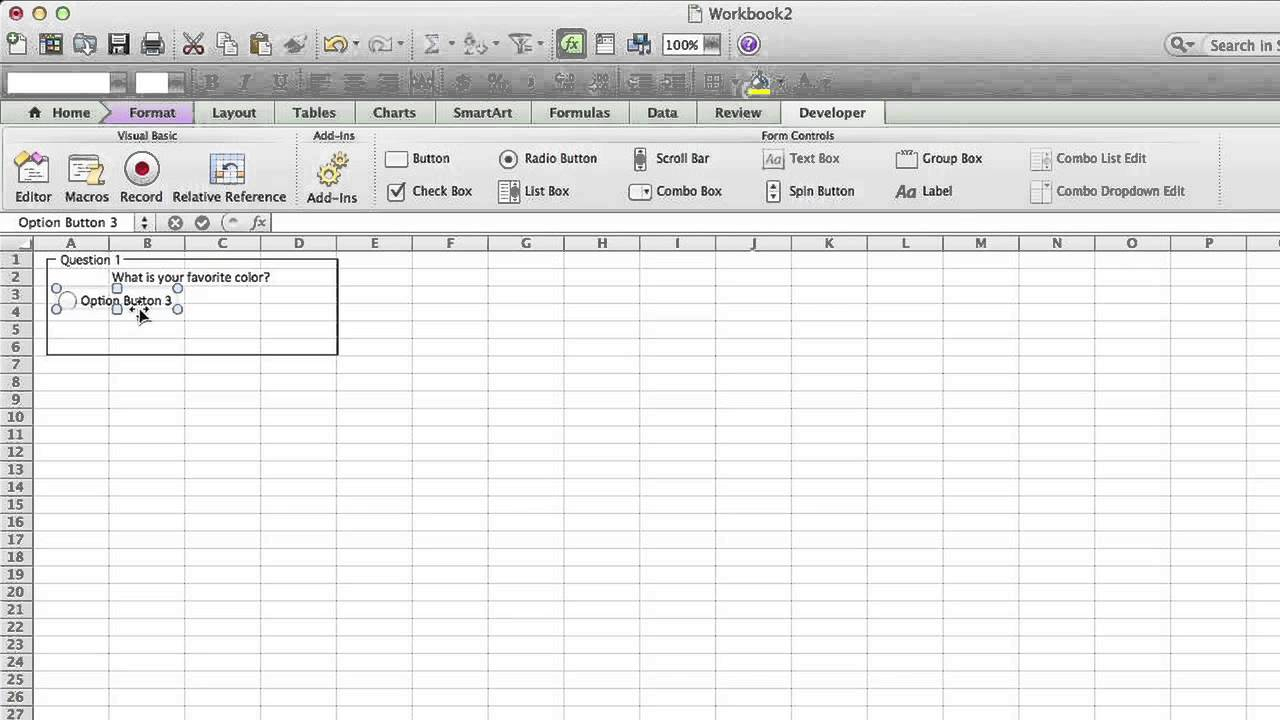Image resolution: width=1280 pixels, height=720 pixels.
Task: Switch to the Formulas ribbon tab
Action: click(x=579, y=112)
